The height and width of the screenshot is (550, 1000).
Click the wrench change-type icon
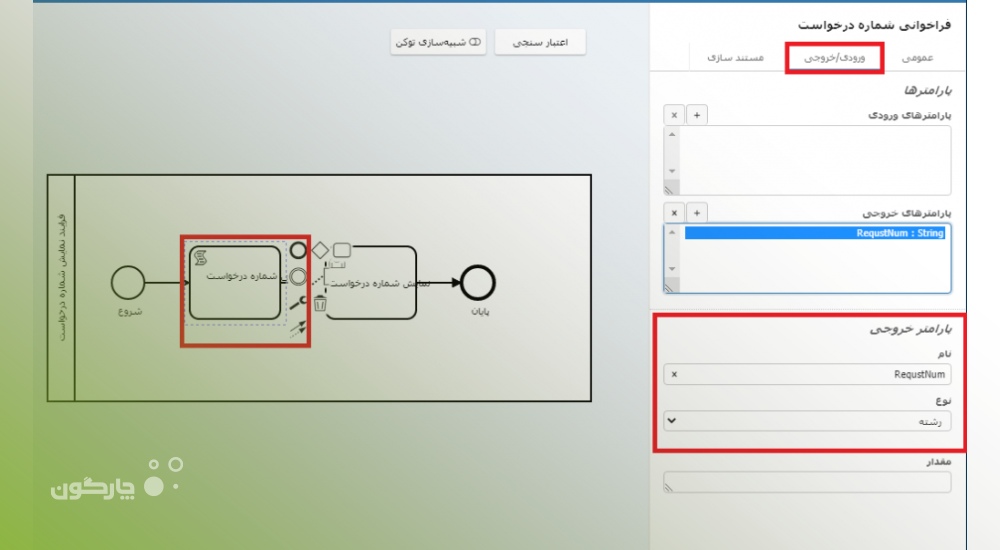tap(298, 303)
